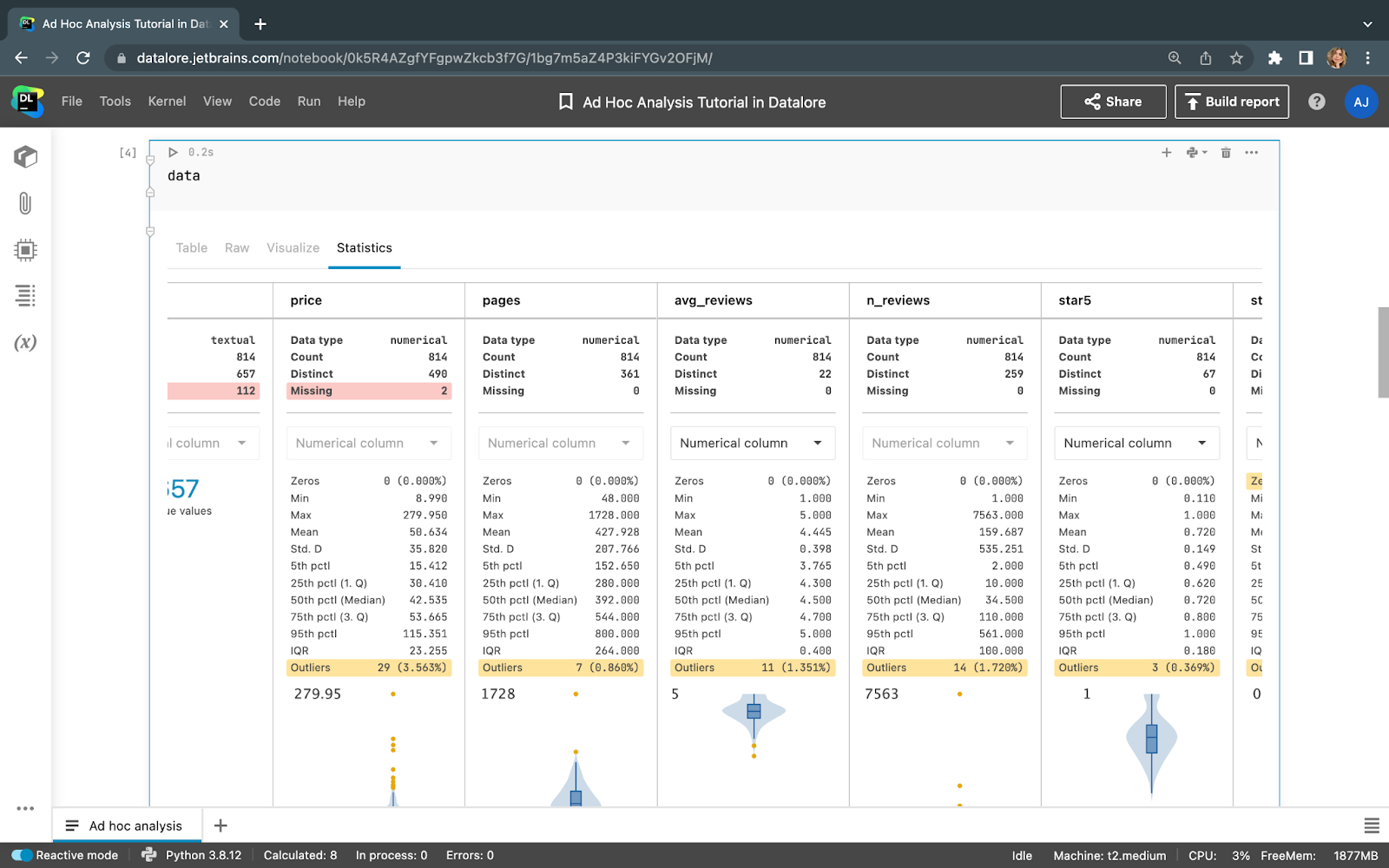Open the machine chip icon in the sidebar
Viewport: 1389px width, 868px height.
[x=25, y=250]
